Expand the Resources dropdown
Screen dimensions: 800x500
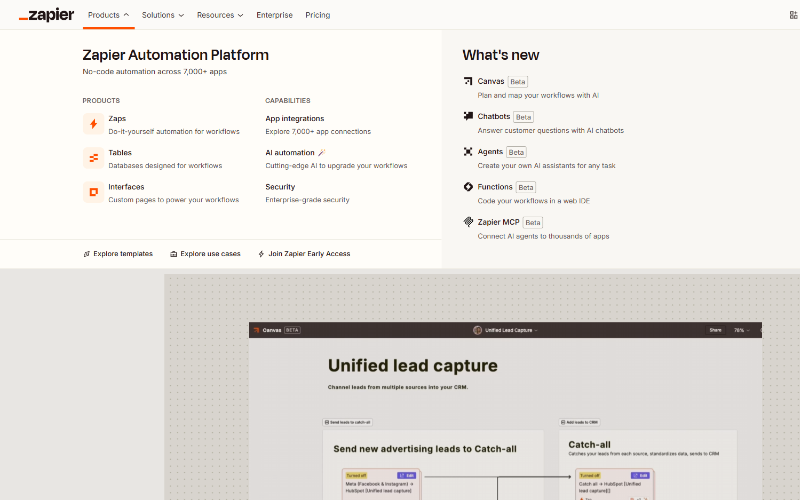(x=220, y=15)
